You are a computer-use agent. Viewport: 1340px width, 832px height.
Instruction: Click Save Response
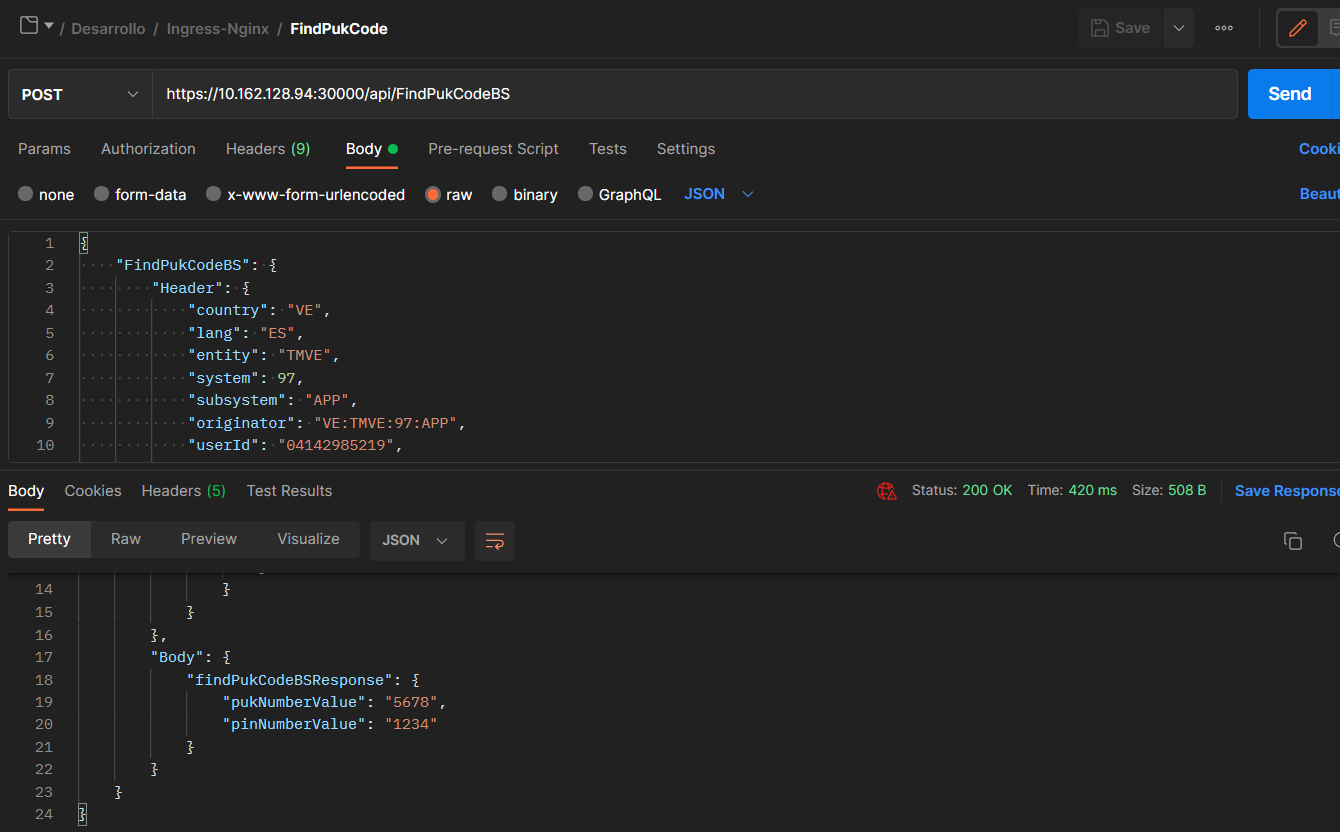click(1287, 491)
